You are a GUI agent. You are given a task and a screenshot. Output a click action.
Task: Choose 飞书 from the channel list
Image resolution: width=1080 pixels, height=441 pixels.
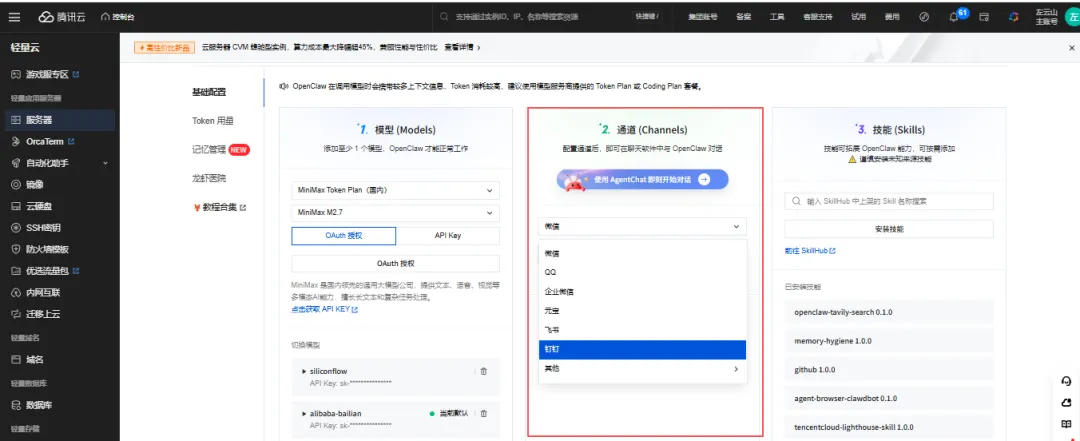(642, 330)
